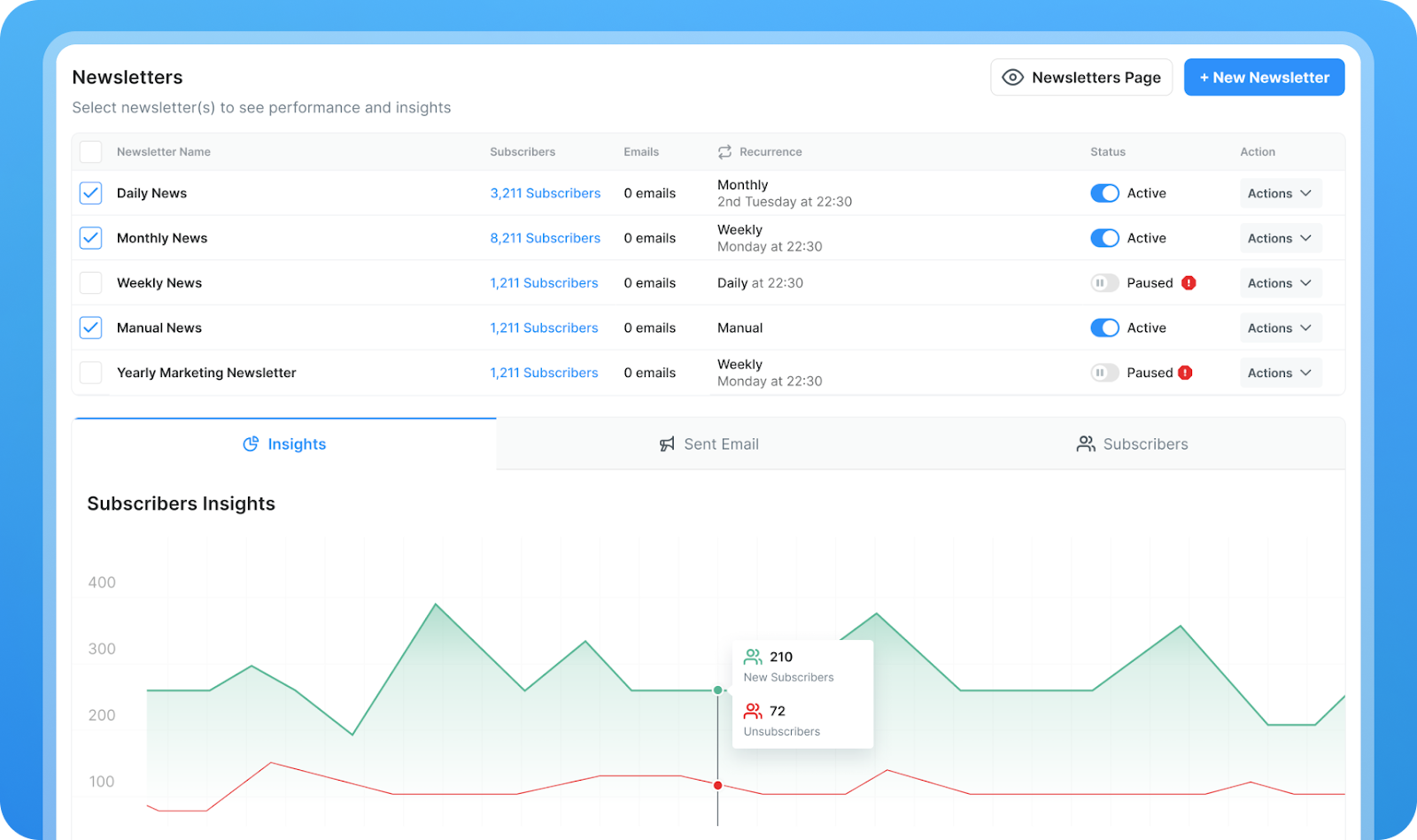Click the red Unsubscribers icon in tooltip
This screenshot has width=1417, height=840.
(753, 711)
